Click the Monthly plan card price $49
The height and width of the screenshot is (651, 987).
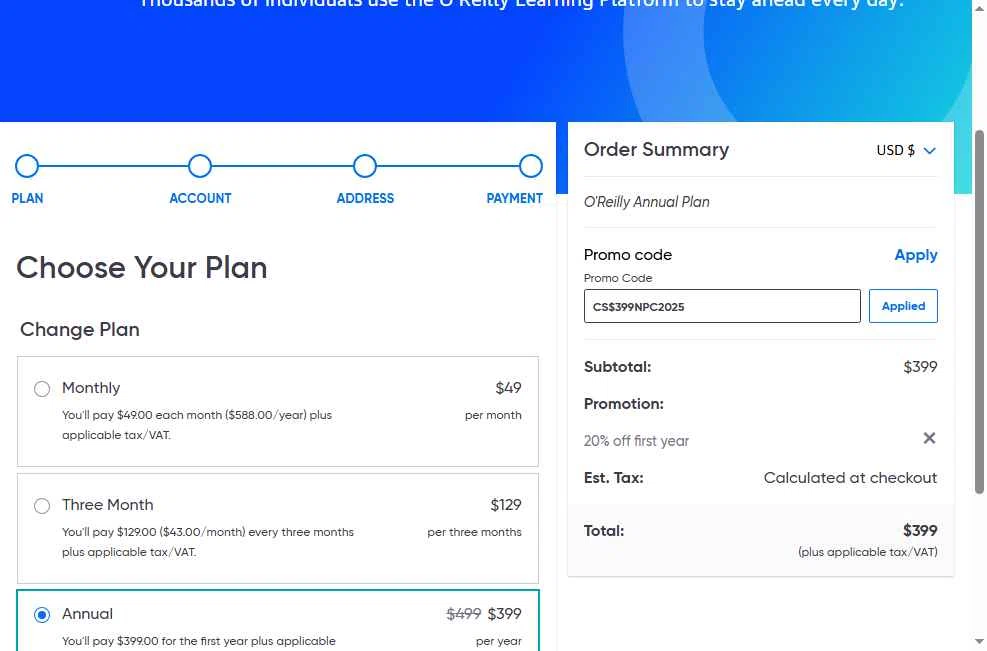(x=508, y=388)
